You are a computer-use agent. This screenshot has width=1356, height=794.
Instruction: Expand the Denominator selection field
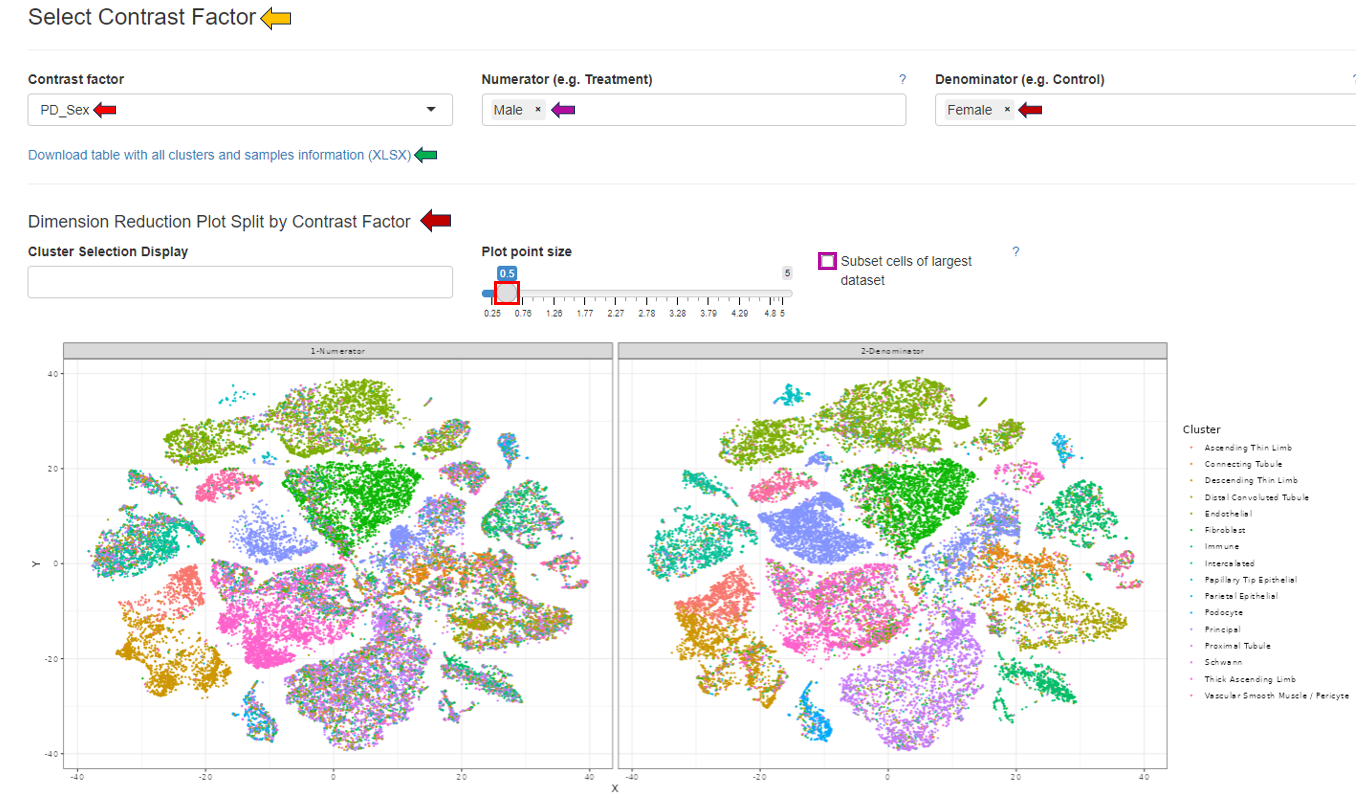coord(1180,110)
